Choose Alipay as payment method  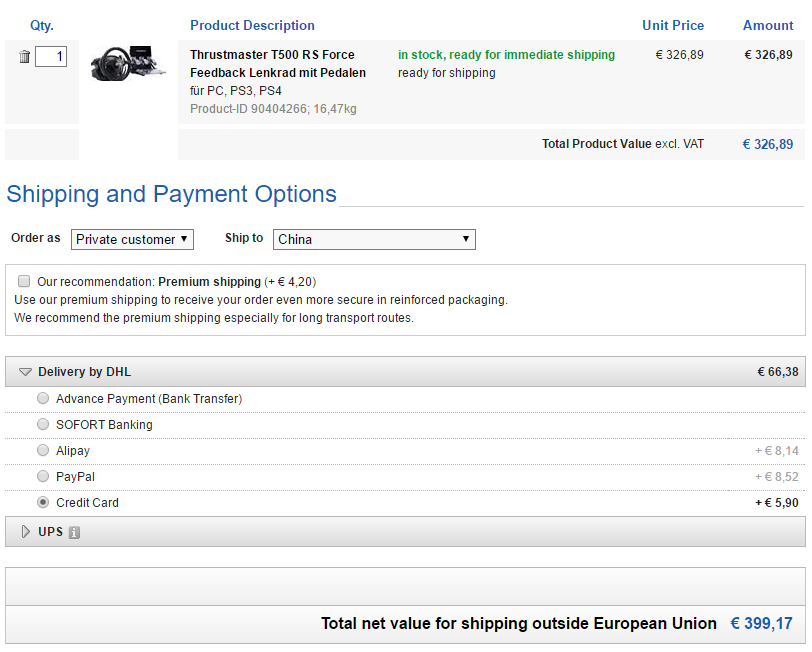coord(43,450)
